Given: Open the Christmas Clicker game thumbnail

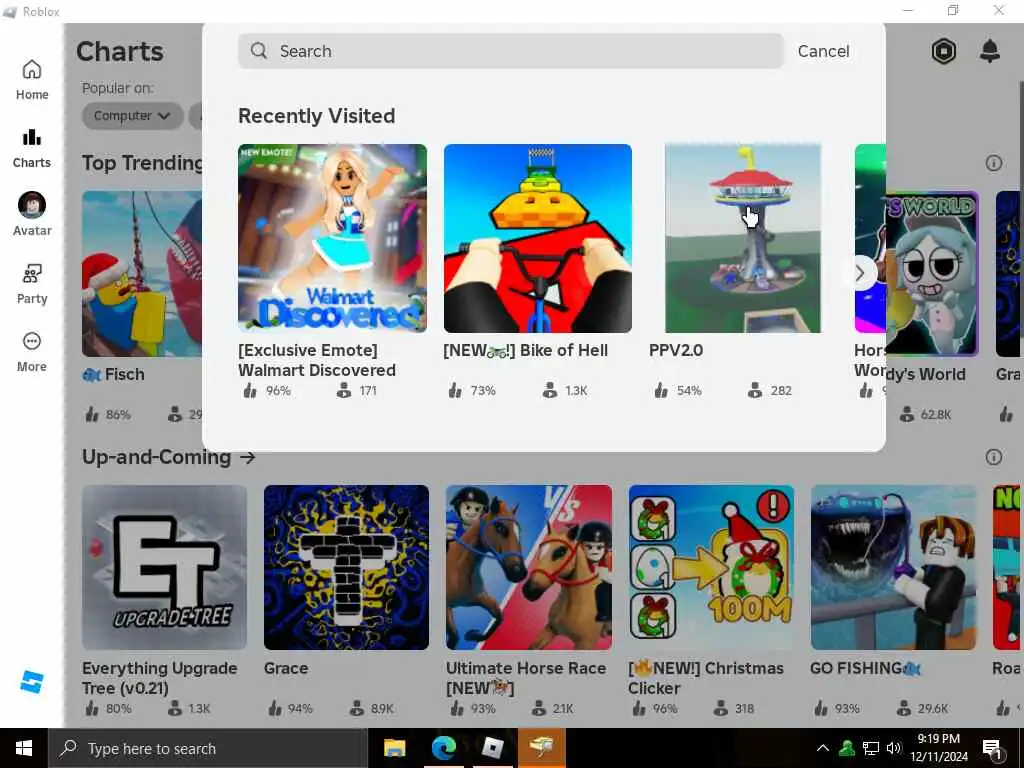Looking at the screenshot, I should (x=711, y=567).
